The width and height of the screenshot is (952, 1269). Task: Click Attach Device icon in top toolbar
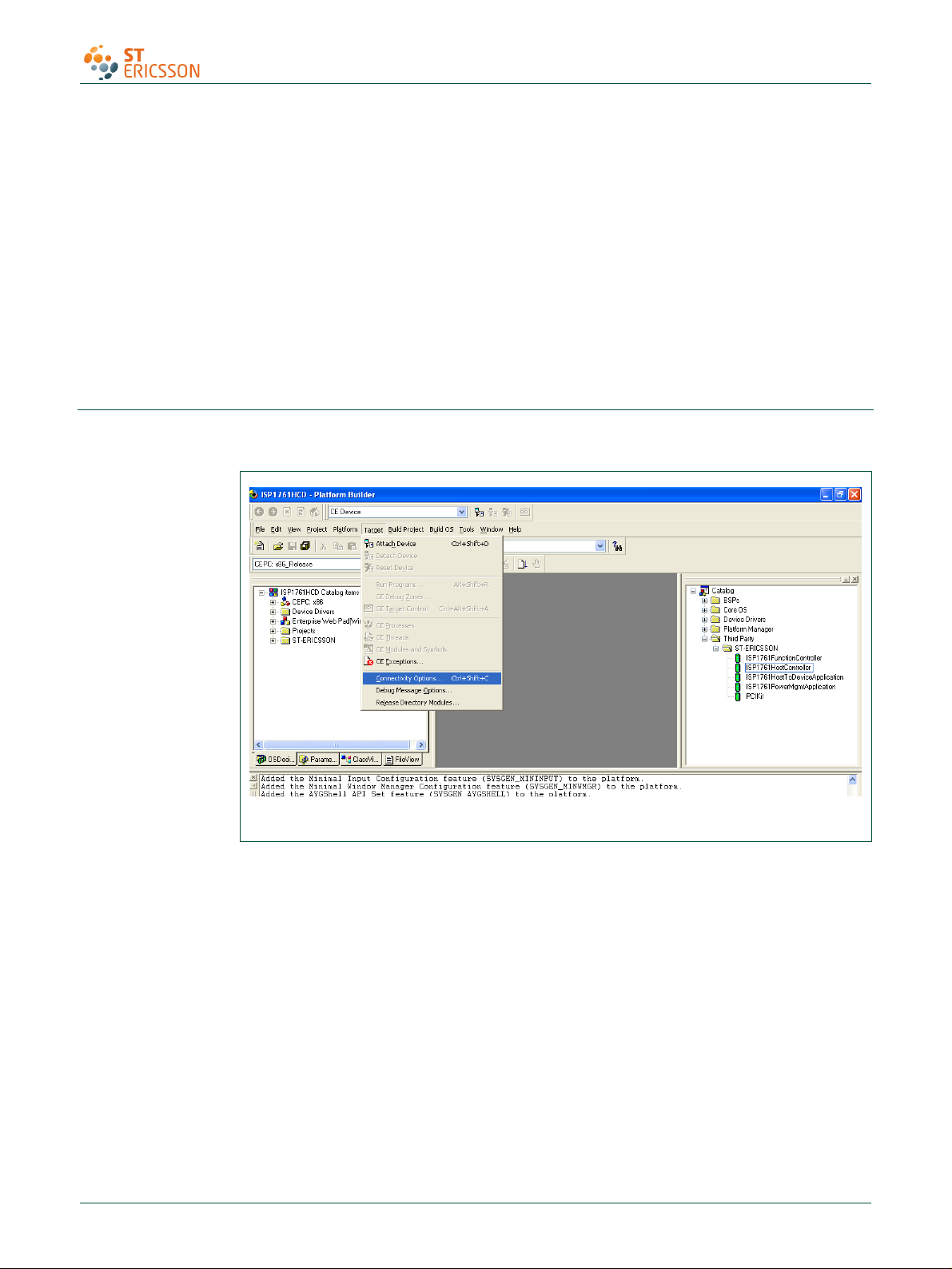click(x=479, y=512)
